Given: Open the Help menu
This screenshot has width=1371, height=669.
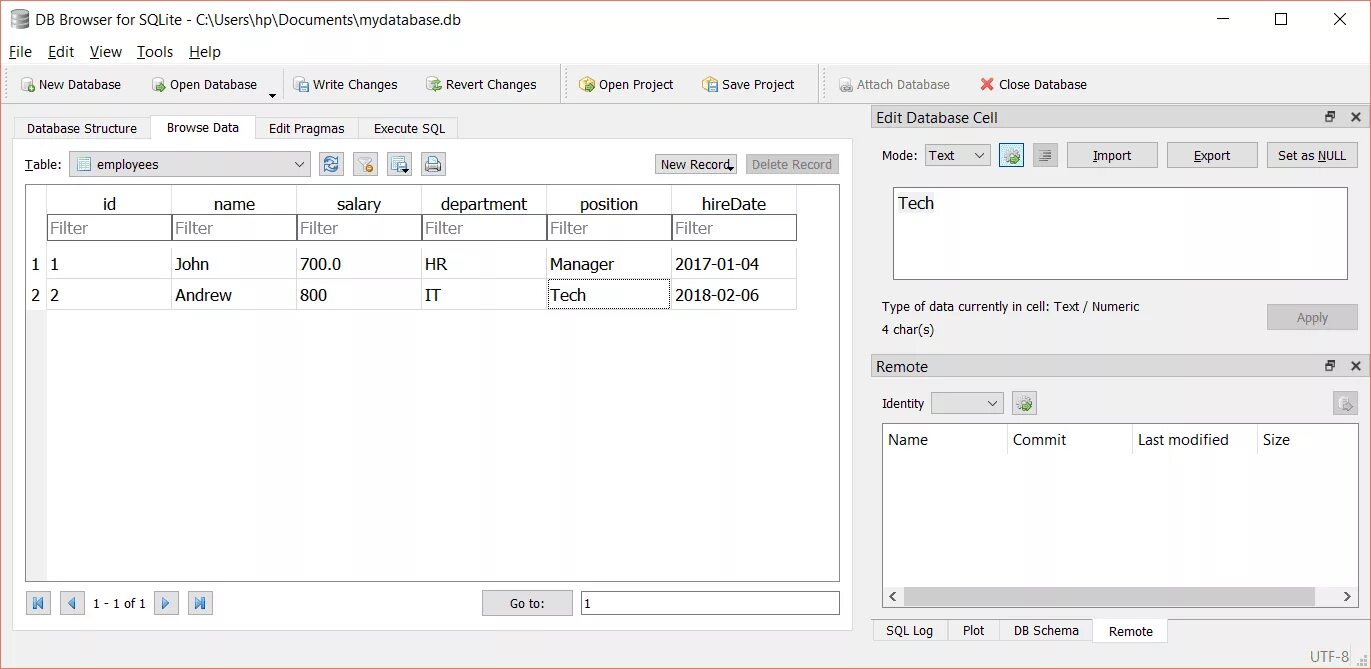Looking at the screenshot, I should coord(205,52).
